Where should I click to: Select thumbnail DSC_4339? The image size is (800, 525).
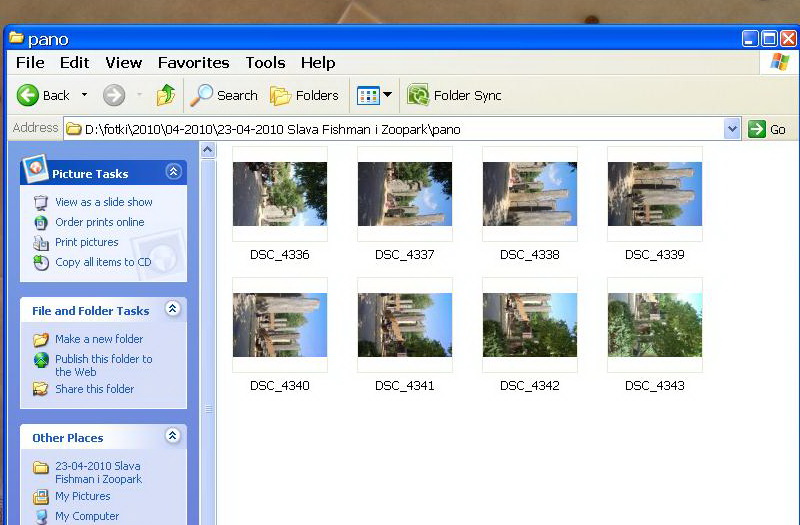pyautogui.click(x=655, y=194)
